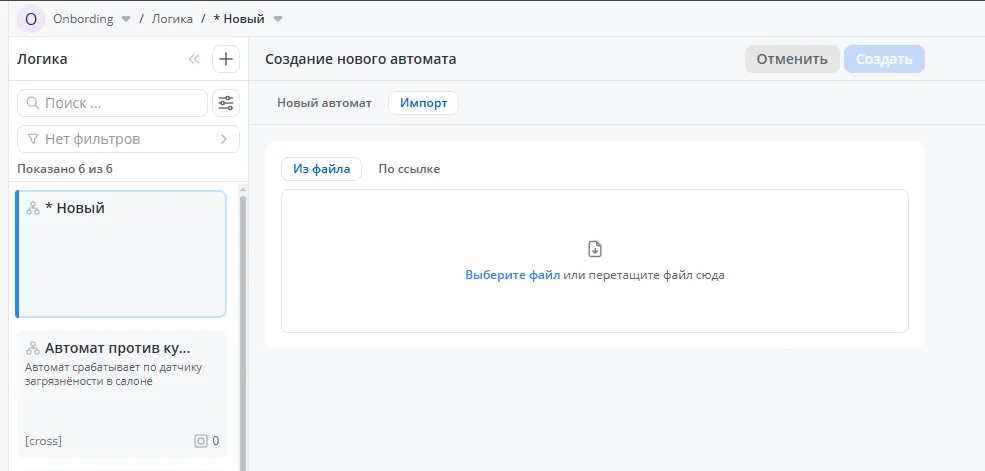The height and width of the screenshot is (471, 985).
Task: Go to the Логика breadcrumb link
Action: [172, 19]
